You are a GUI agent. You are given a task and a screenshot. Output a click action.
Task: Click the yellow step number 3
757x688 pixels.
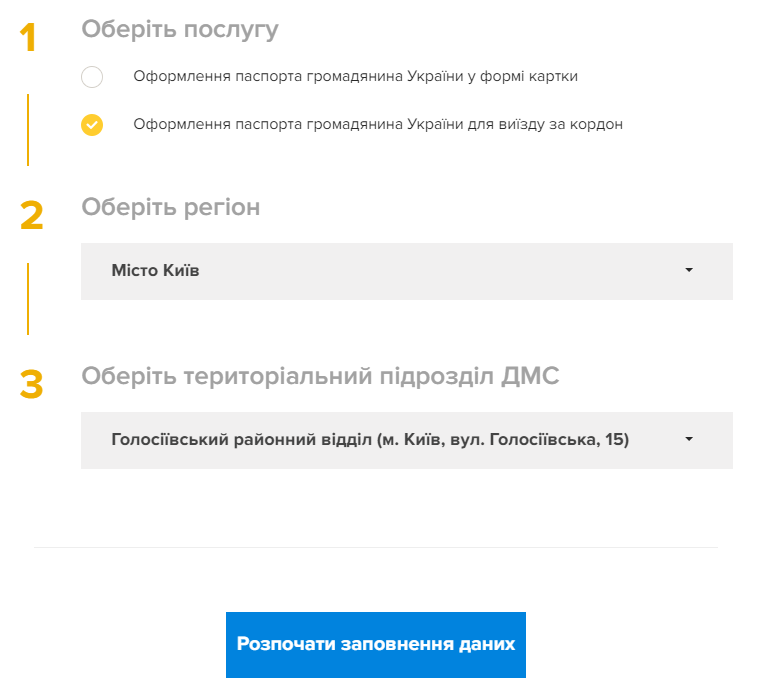pyautogui.click(x=31, y=385)
